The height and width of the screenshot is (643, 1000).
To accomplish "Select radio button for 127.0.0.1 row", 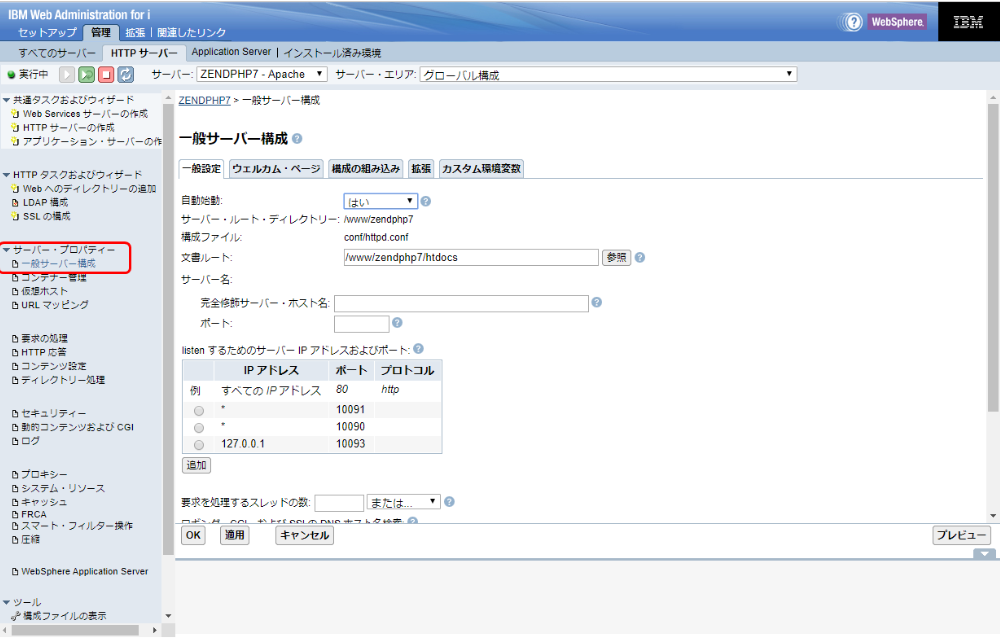I will pyautogui.click(x=199, y=445).
